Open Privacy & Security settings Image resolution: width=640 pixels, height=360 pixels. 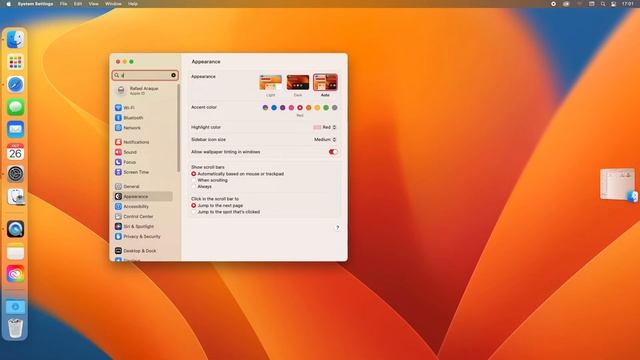click(143, 236)
